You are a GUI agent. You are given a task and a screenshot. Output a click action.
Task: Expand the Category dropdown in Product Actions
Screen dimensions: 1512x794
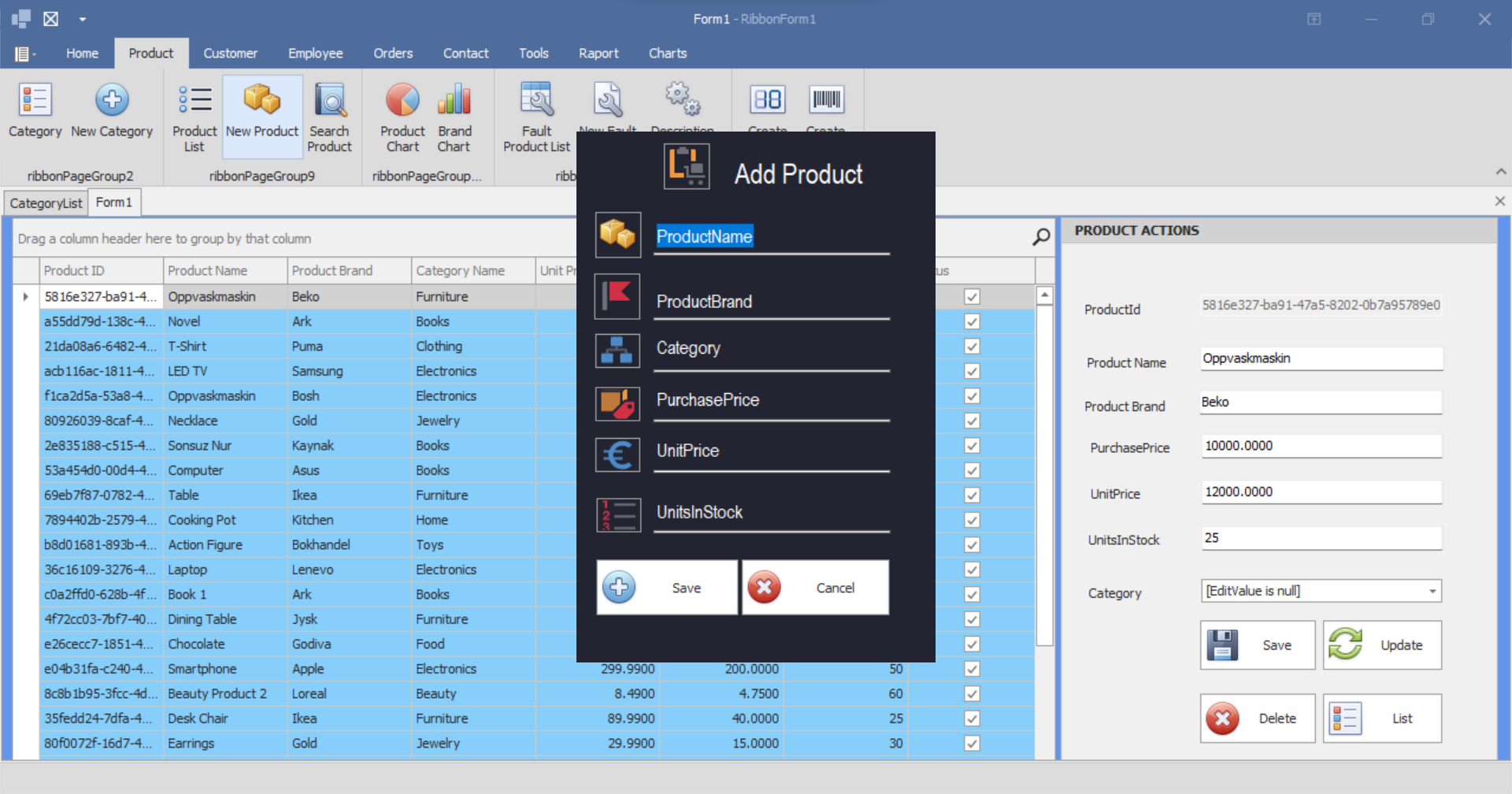pos(1432,592)
